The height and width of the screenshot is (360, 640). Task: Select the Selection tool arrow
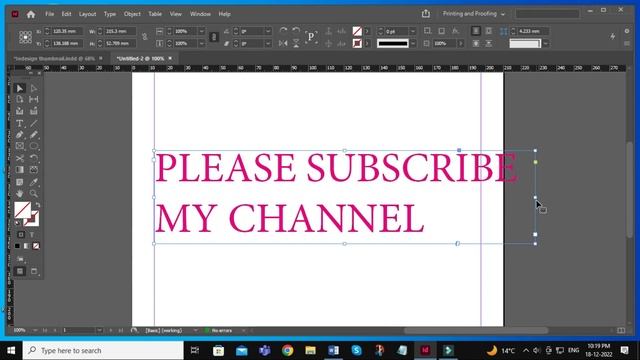point(20,88)
